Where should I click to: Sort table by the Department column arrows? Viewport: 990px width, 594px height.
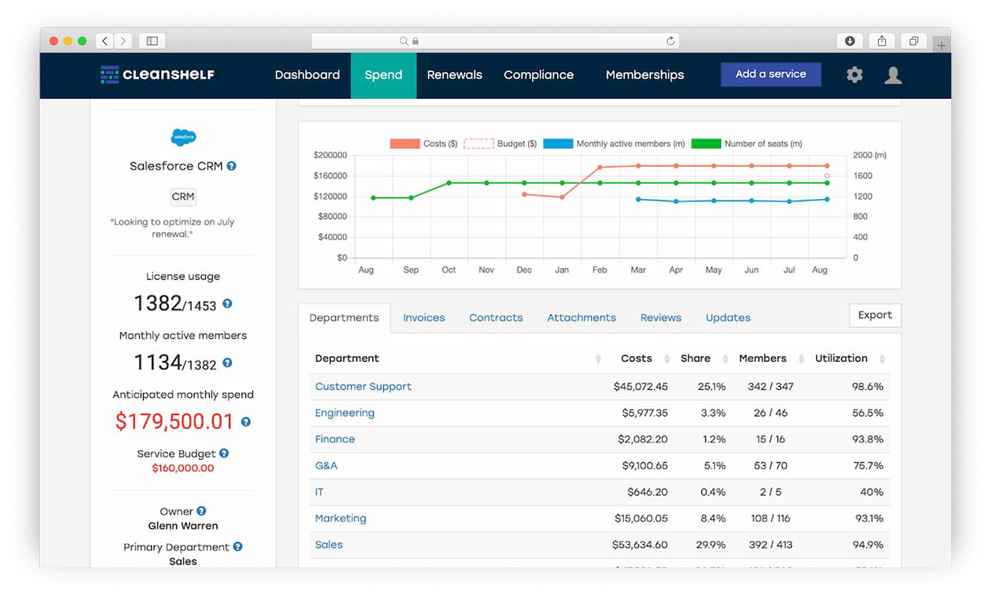[598, 359]
